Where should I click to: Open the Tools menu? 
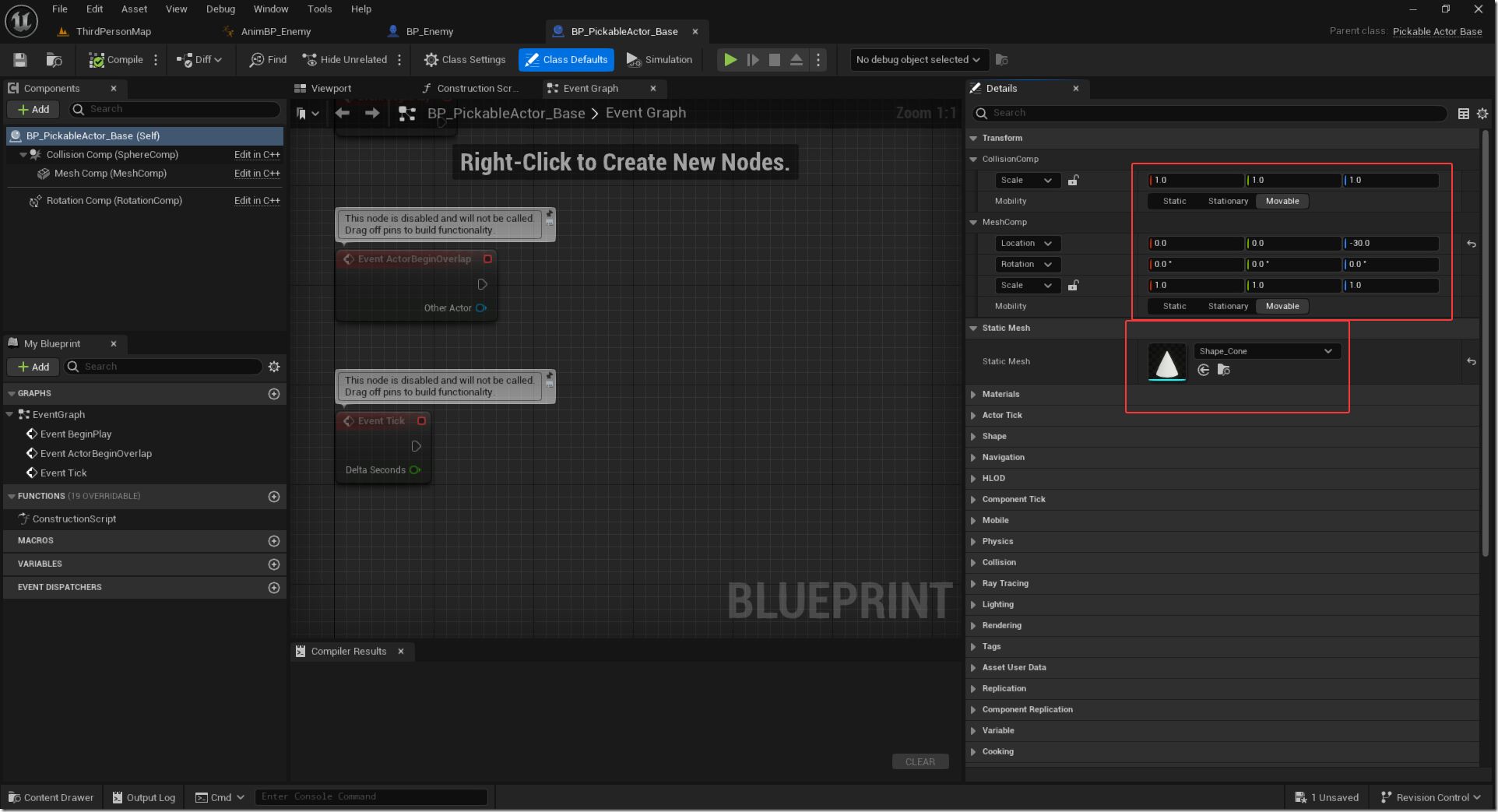319,9
